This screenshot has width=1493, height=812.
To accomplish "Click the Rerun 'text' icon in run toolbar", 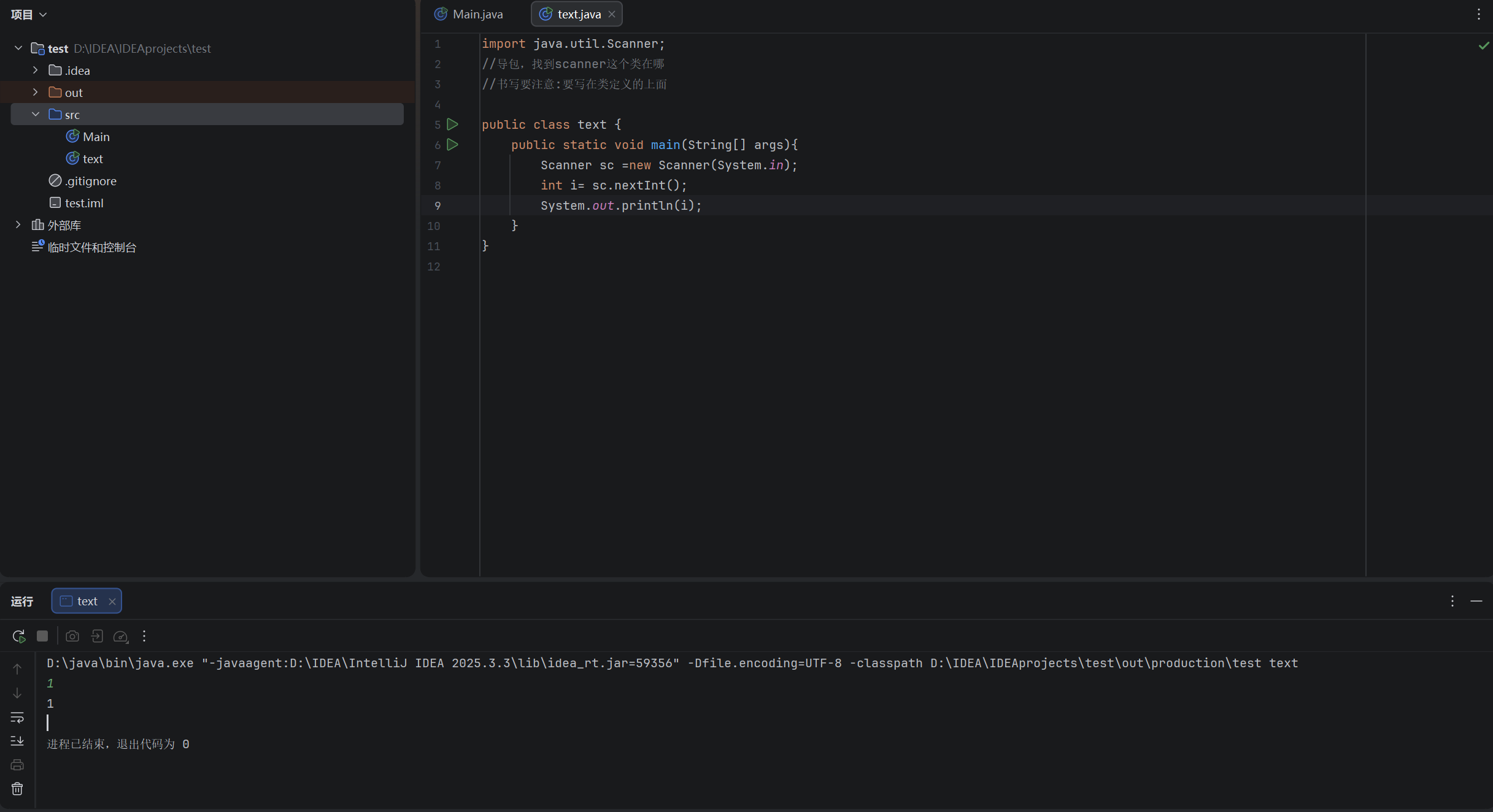I will (18, 636).
